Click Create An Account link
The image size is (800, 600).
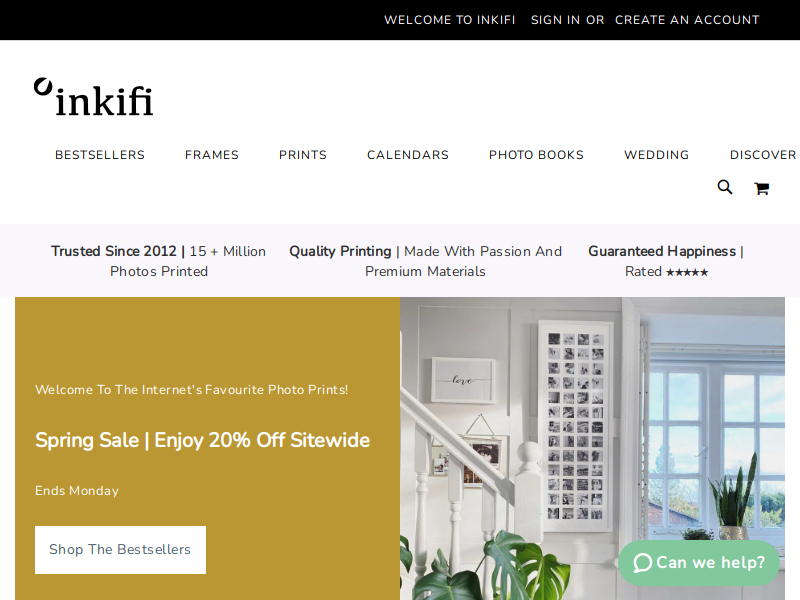(687, 20)
